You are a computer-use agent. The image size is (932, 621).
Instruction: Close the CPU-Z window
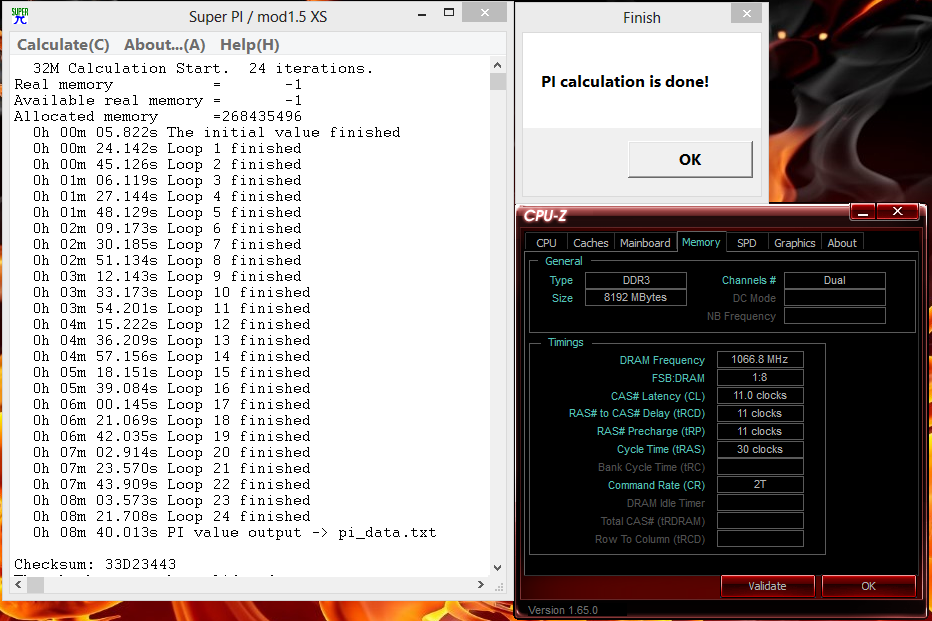tap(898, 212)
